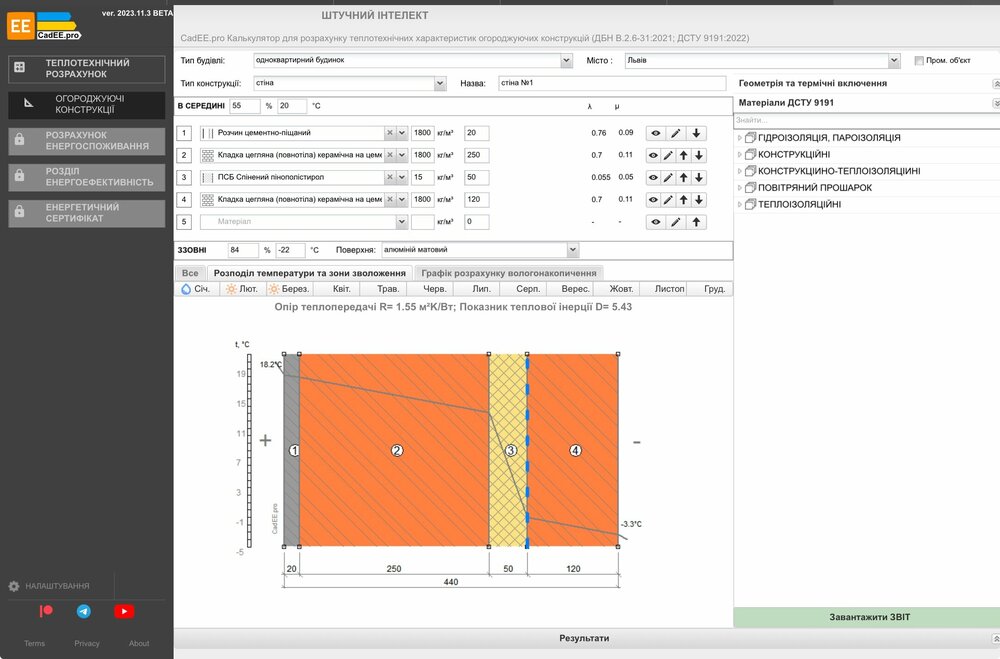This screenshot has width=1000, height=659.
Task: Clear material in layer 3 with the X
Action: tap(390, 177)
